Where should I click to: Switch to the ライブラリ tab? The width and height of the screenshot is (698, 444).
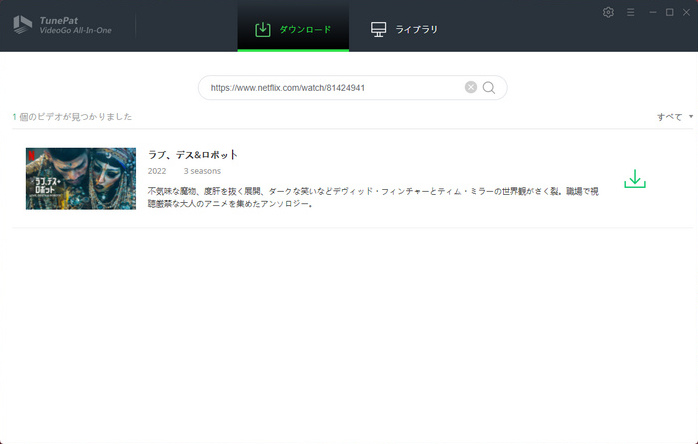pos(404,29)
